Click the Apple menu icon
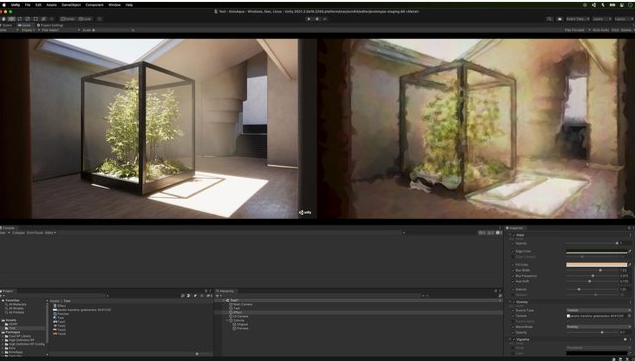The height and width of the screenshot is (361, 635). tap(4, 5)
